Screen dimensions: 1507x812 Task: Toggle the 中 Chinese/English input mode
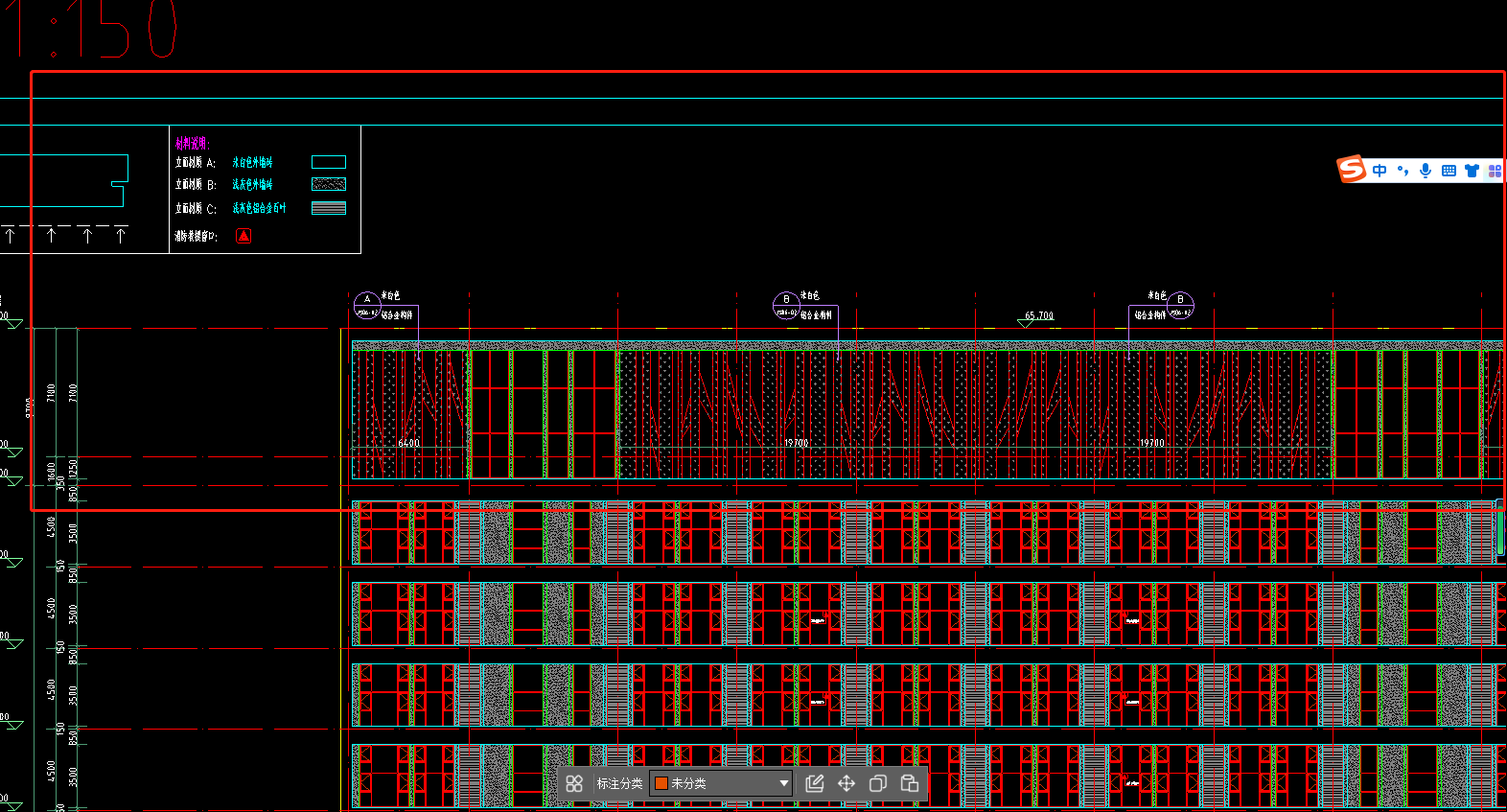pos(1379,171)
